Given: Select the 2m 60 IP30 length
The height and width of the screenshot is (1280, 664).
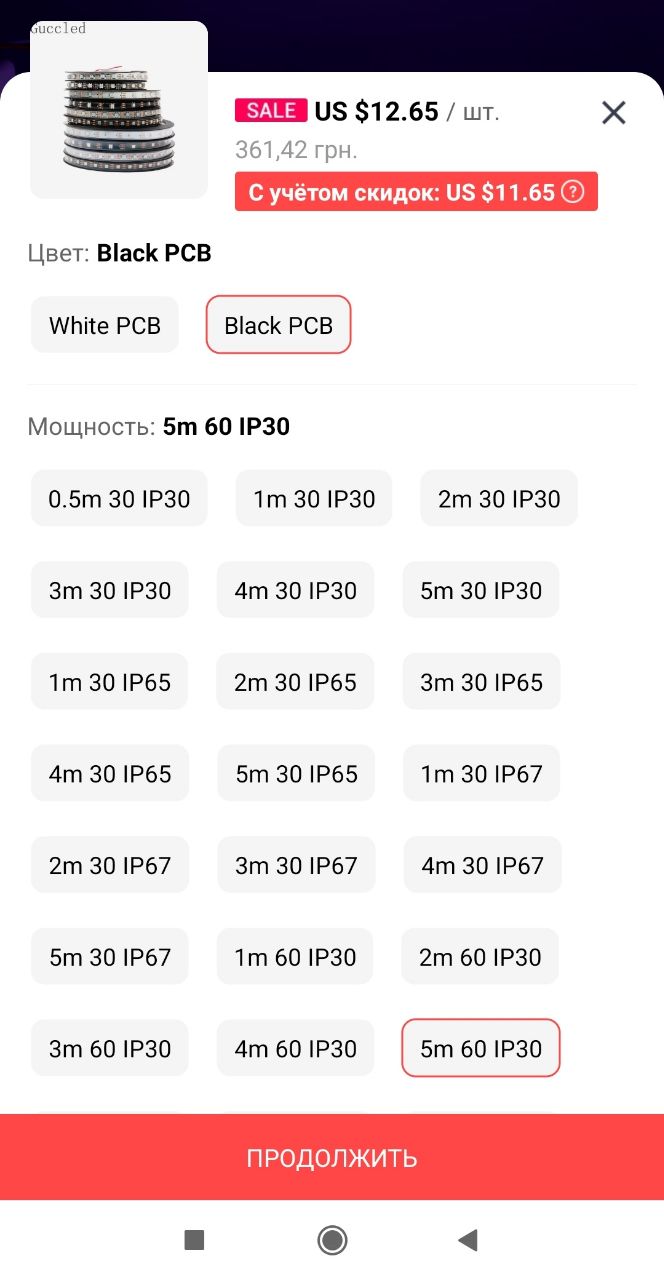Looking at the screenshot, I should click(x=480, y=957).
